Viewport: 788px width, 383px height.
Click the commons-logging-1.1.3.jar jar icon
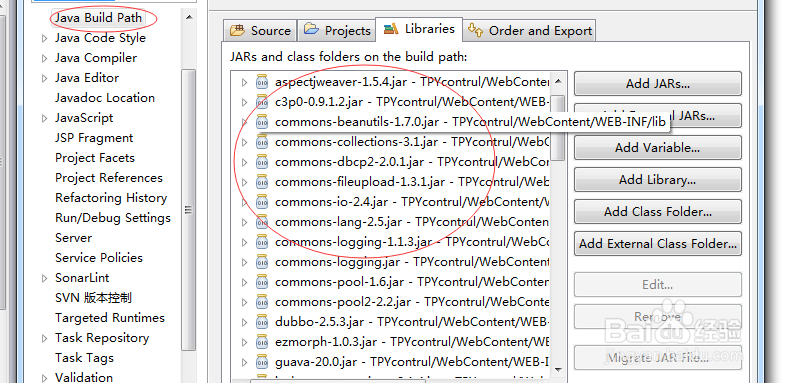tap(262, 242)
